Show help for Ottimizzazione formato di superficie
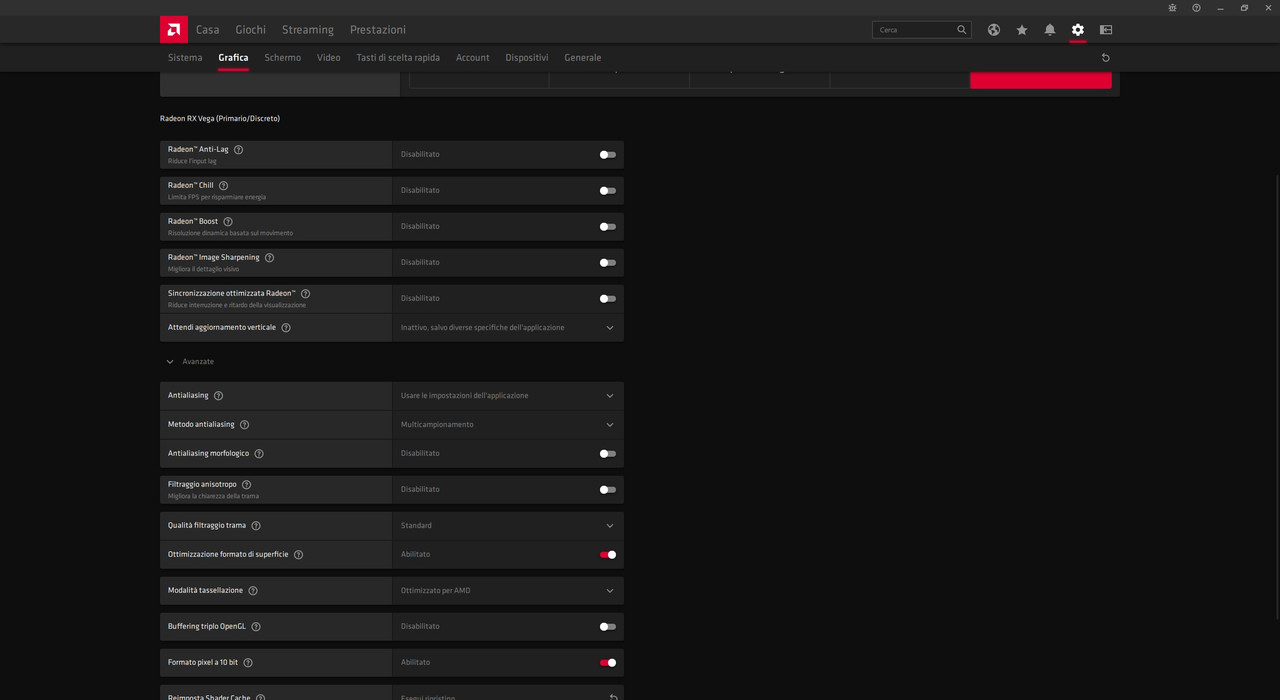 coord(298,555)
